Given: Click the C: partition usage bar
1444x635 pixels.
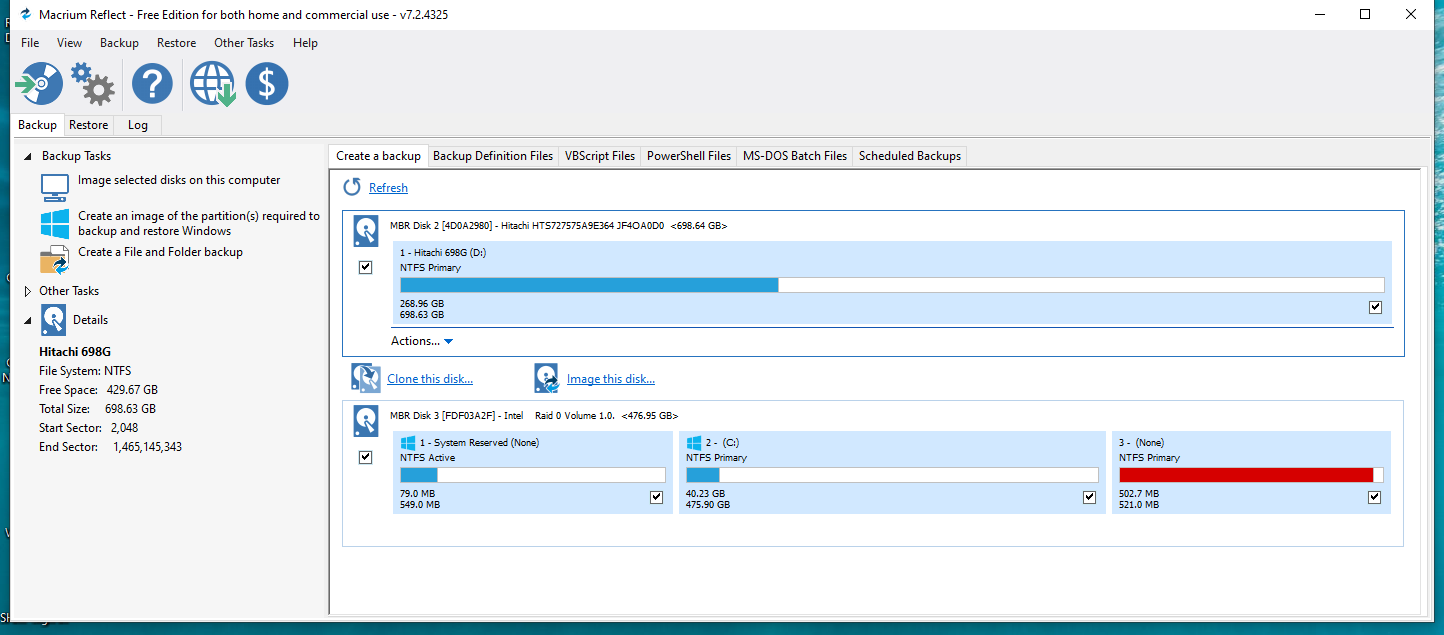Looking at the screenshot, I should tap(891, 475).
